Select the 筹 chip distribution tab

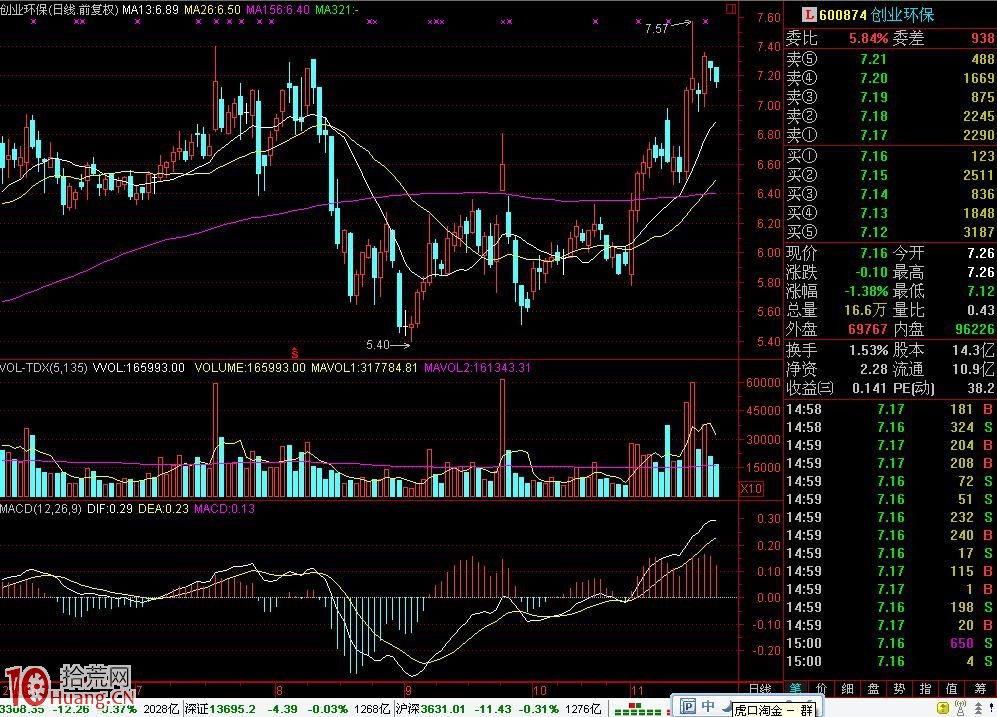(x=980, y=689)
